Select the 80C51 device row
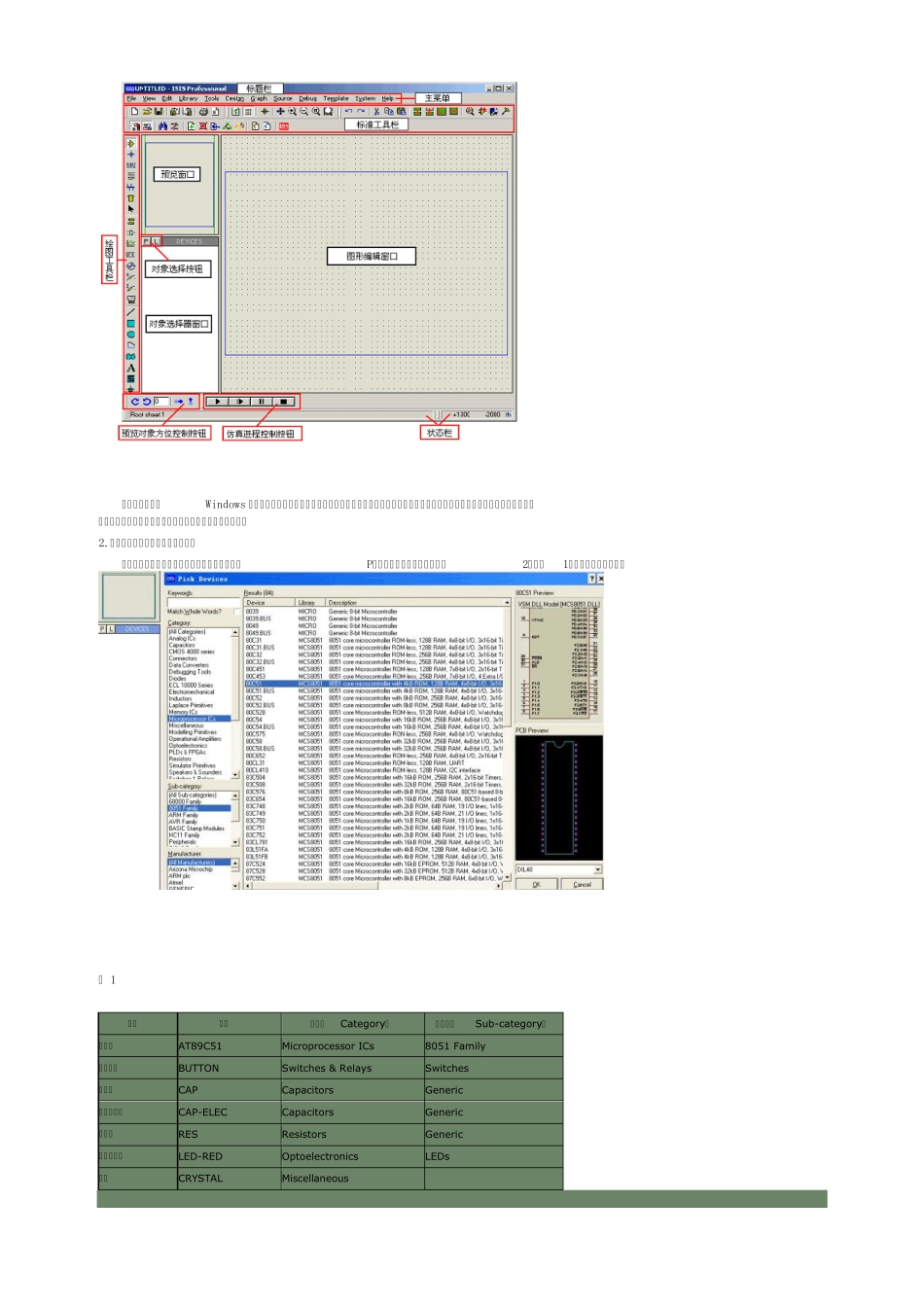The height and width of the screenshot is (1307, 924). coord(373,684)
